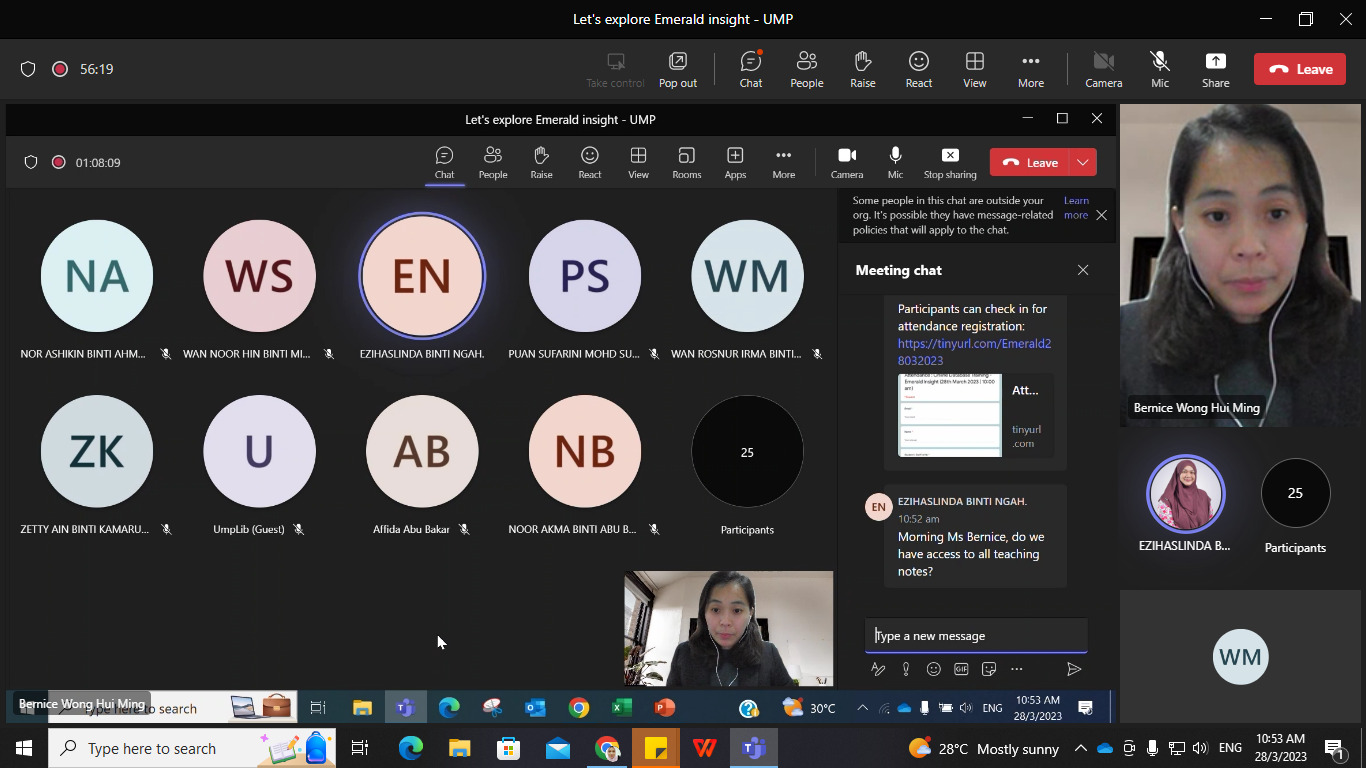Click the Type a new message field
Image resolution: width=1366 pixels, height=768 pixels.
(x=976, y=636)
